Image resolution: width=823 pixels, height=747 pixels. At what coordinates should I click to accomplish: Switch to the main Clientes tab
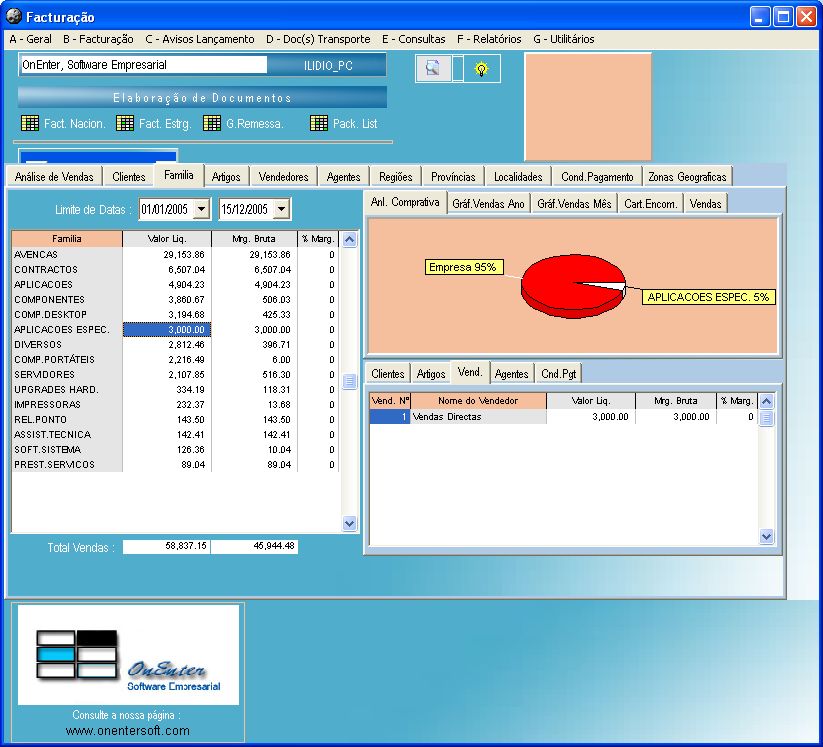coord(129,177)
